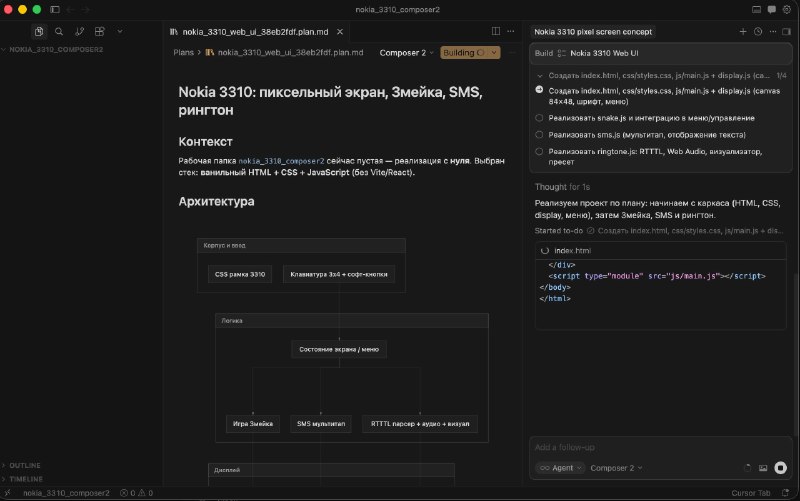
Task: Open the Source Control view icon
Action: (79, 32)
